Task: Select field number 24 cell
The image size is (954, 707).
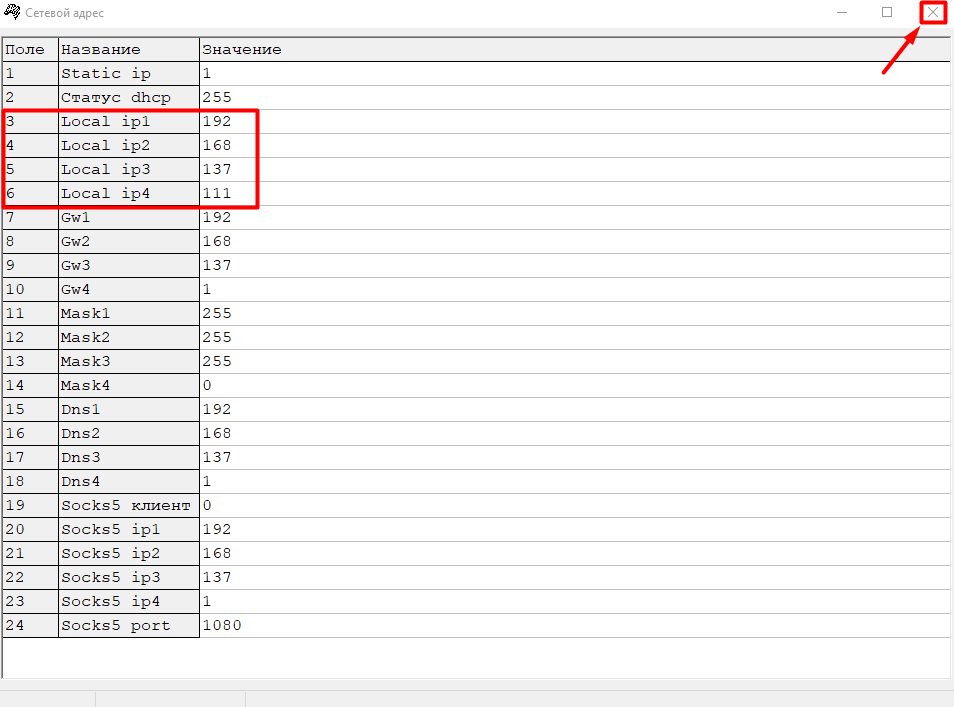Action: pos(30,626)
